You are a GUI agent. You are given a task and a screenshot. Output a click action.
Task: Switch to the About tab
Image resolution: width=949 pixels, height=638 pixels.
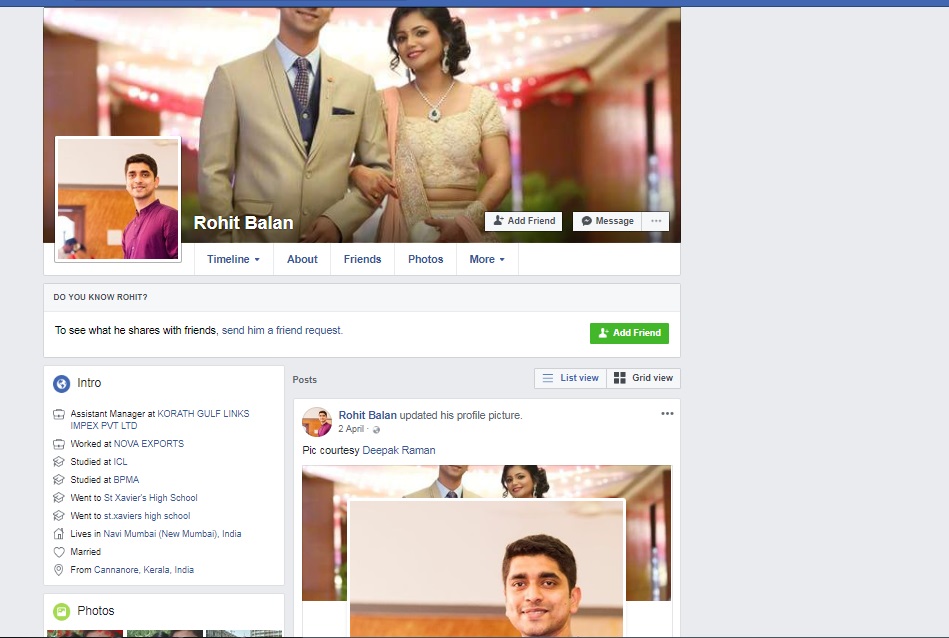[302, 259]
